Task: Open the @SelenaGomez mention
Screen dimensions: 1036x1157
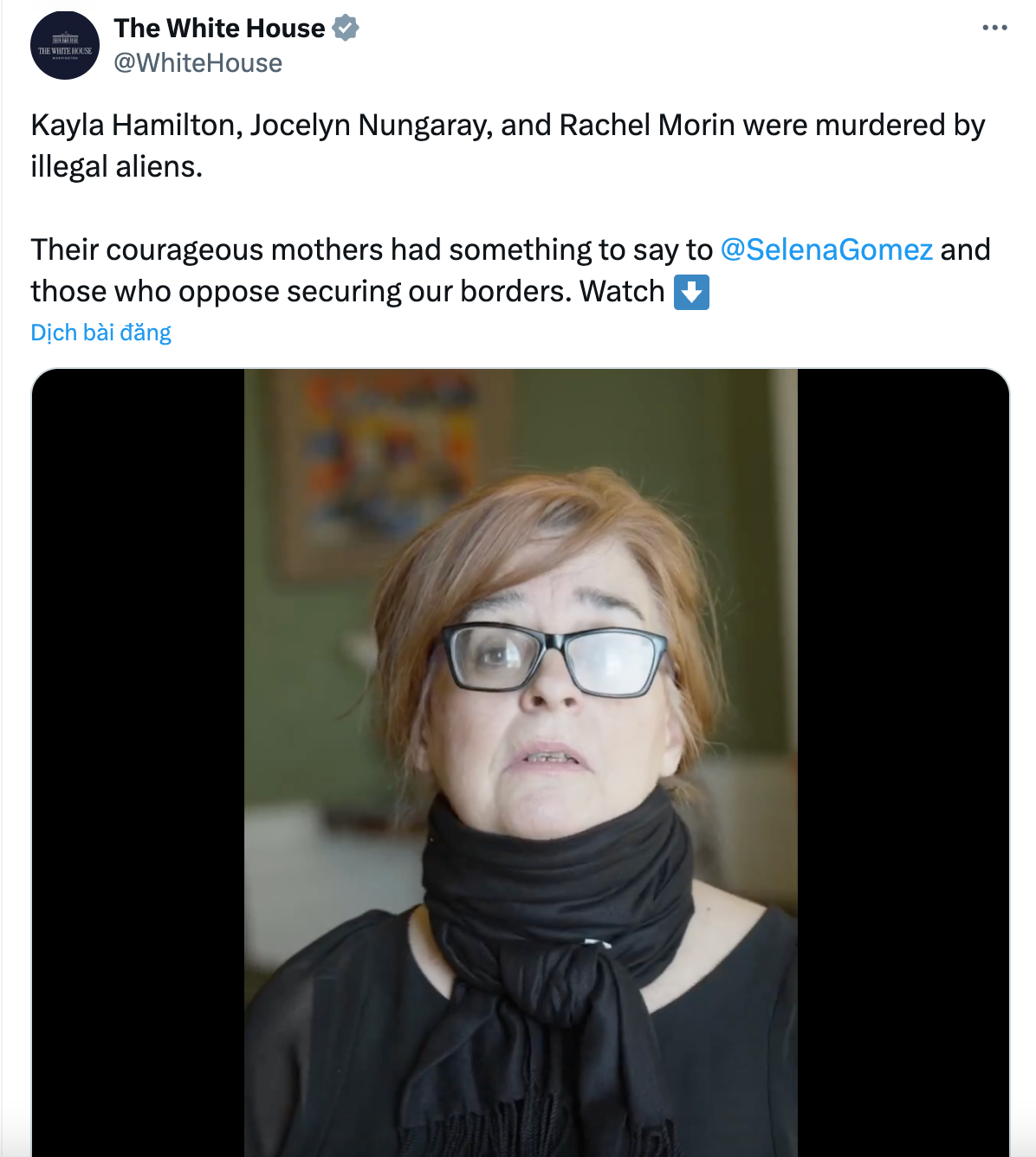Action: 826,249
